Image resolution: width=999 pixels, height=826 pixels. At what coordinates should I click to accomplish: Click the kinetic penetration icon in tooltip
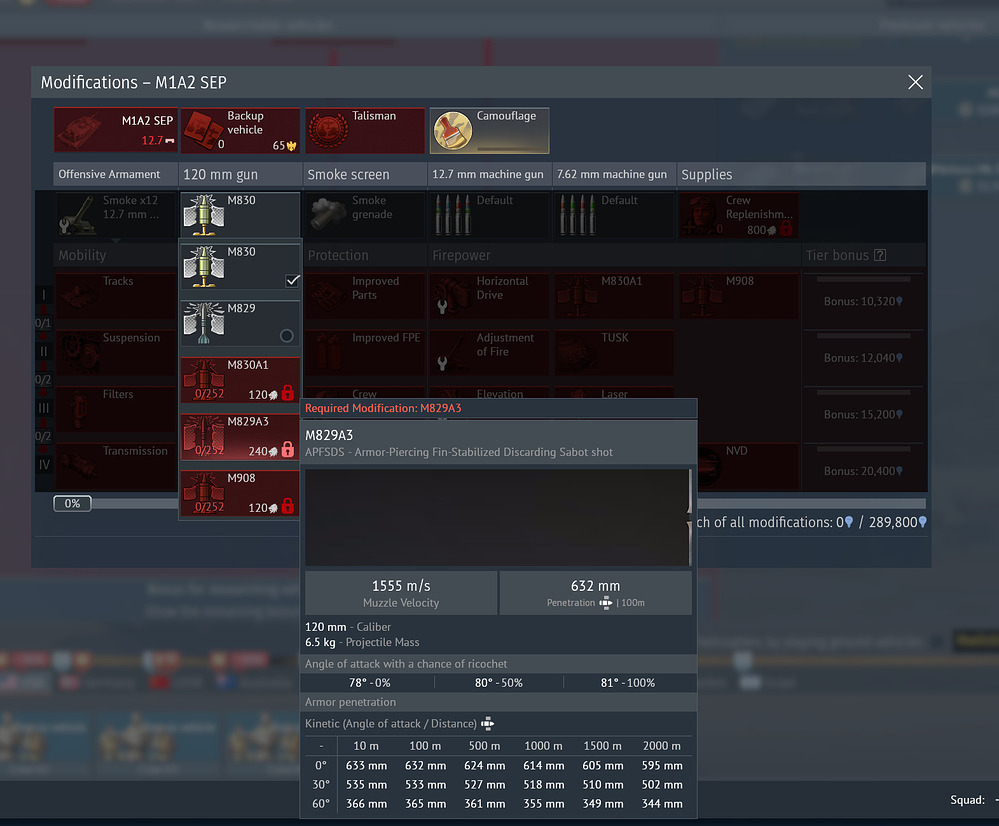tap(487, 723)
